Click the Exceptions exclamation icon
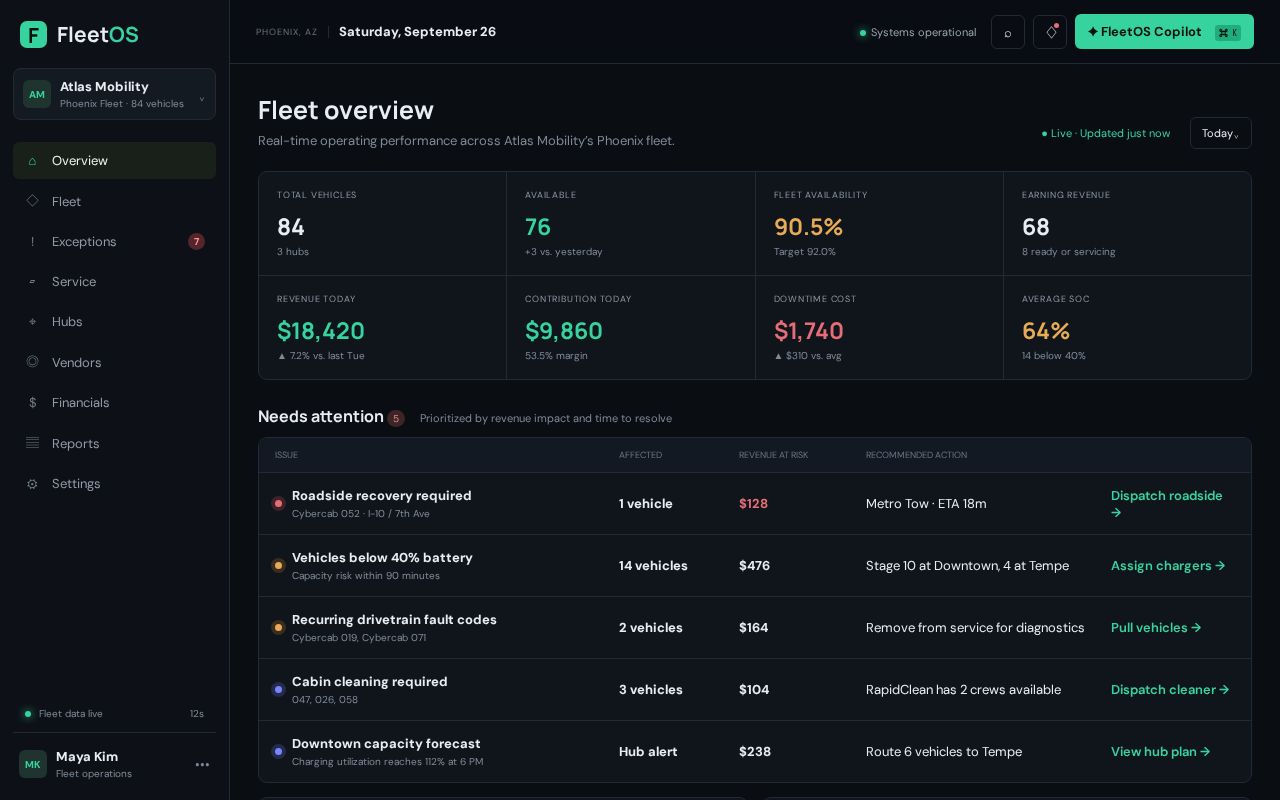 pos(32,242)
